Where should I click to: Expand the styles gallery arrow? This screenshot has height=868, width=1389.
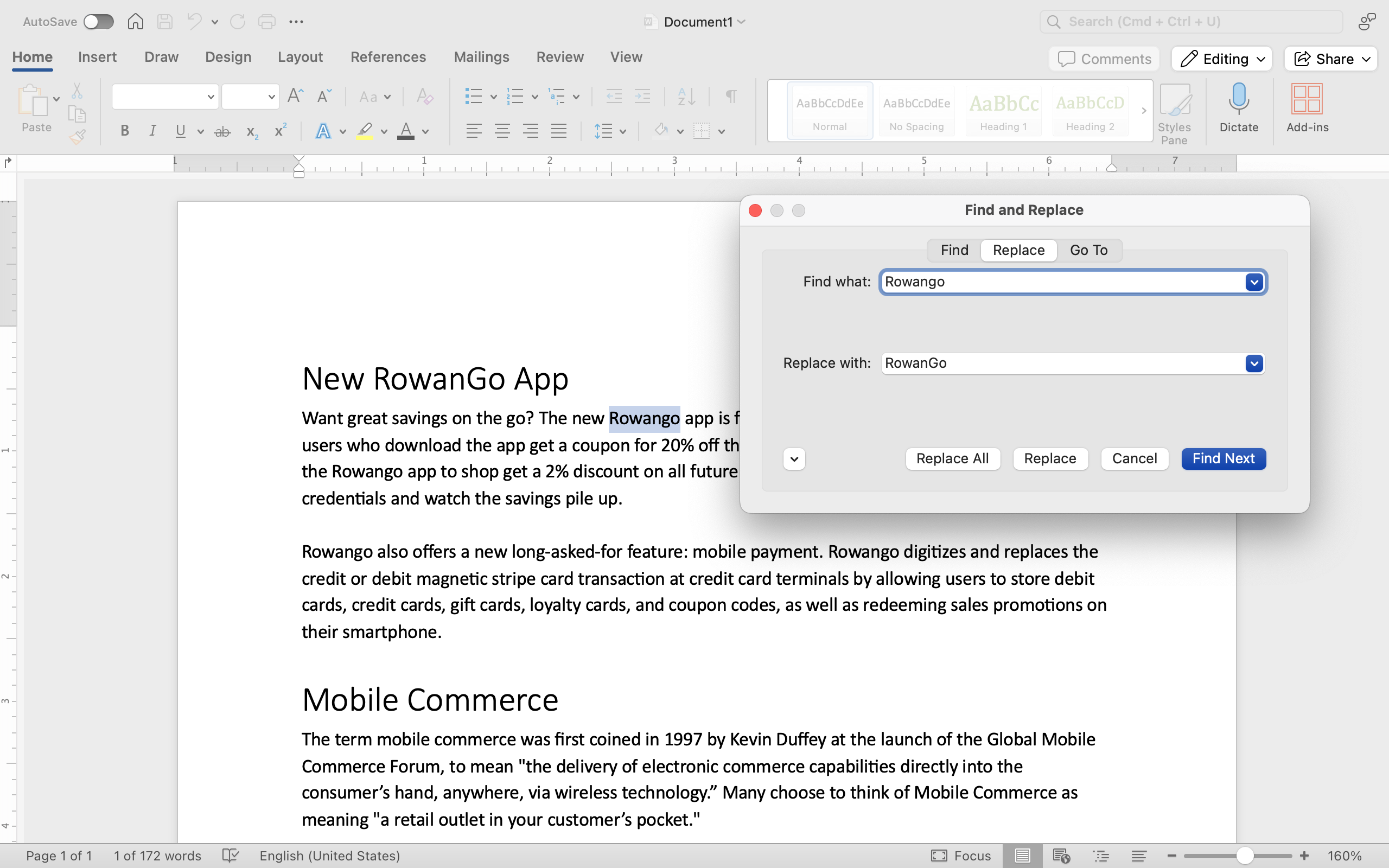pyautogui.click(x=1144, y=111)
